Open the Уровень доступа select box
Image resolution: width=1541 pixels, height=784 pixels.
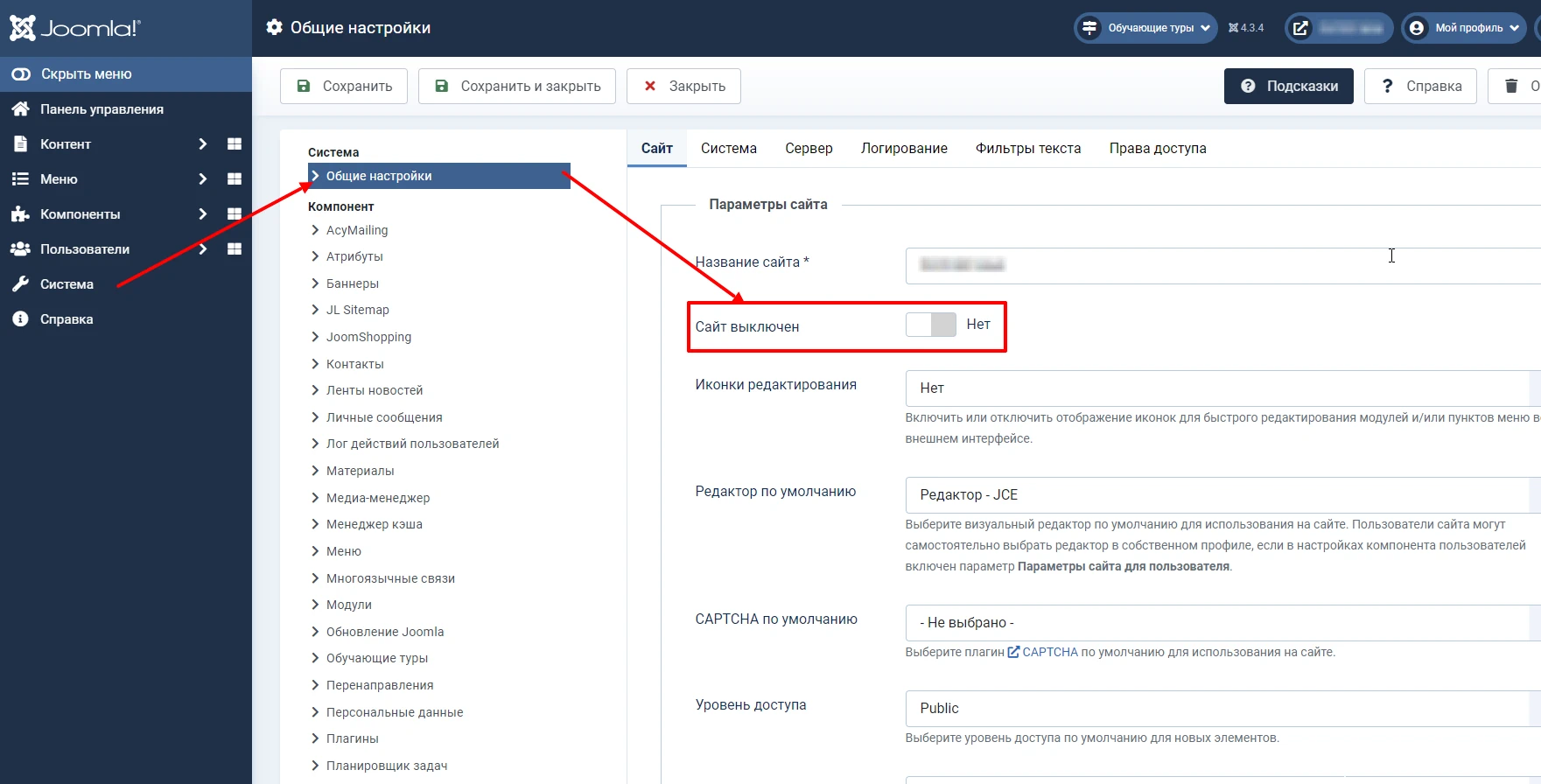pyautogui.click(x=1222, y=709)
